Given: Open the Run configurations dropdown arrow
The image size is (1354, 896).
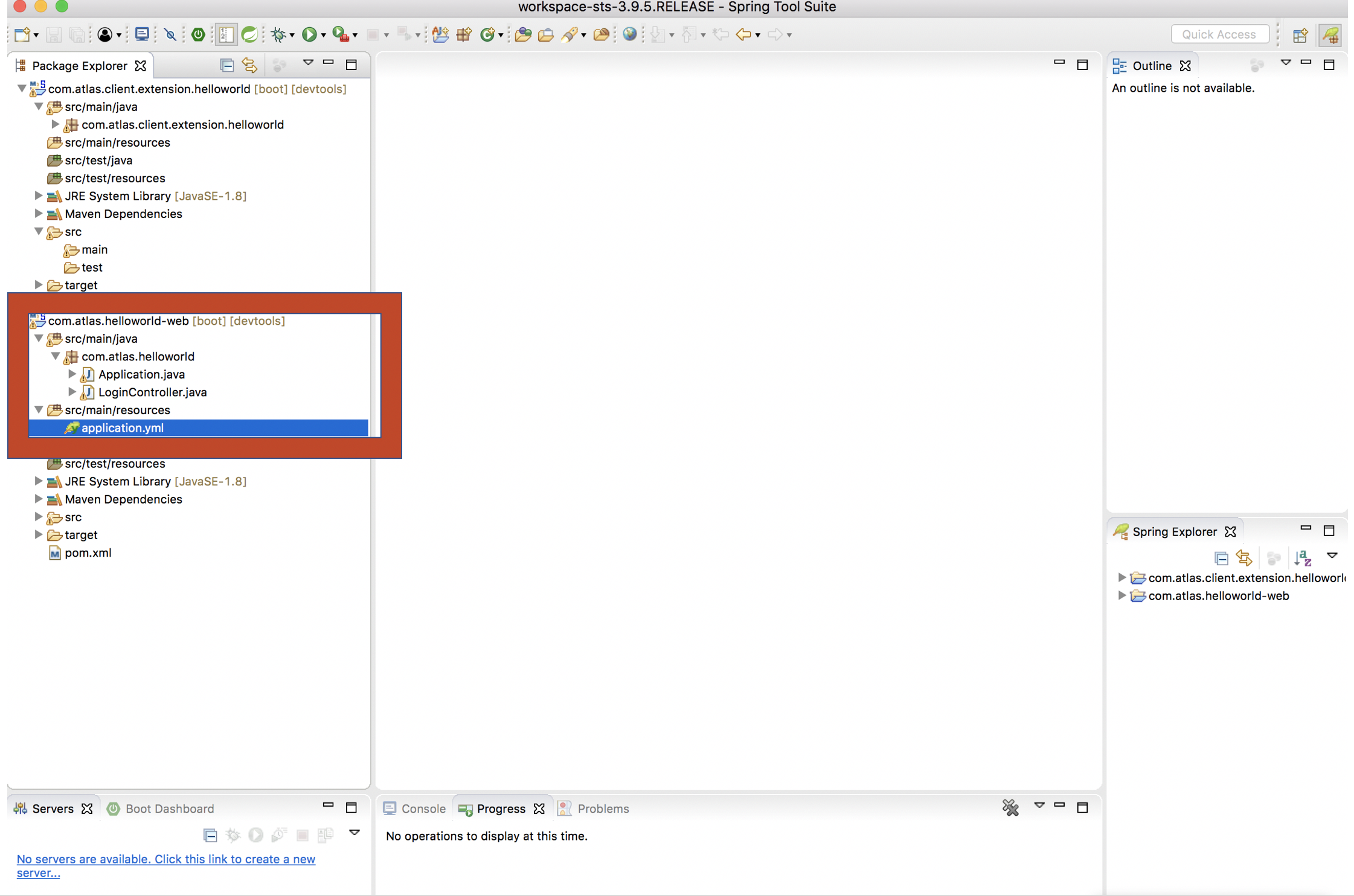Looking at the screenshot, I should tap(323, 35).
